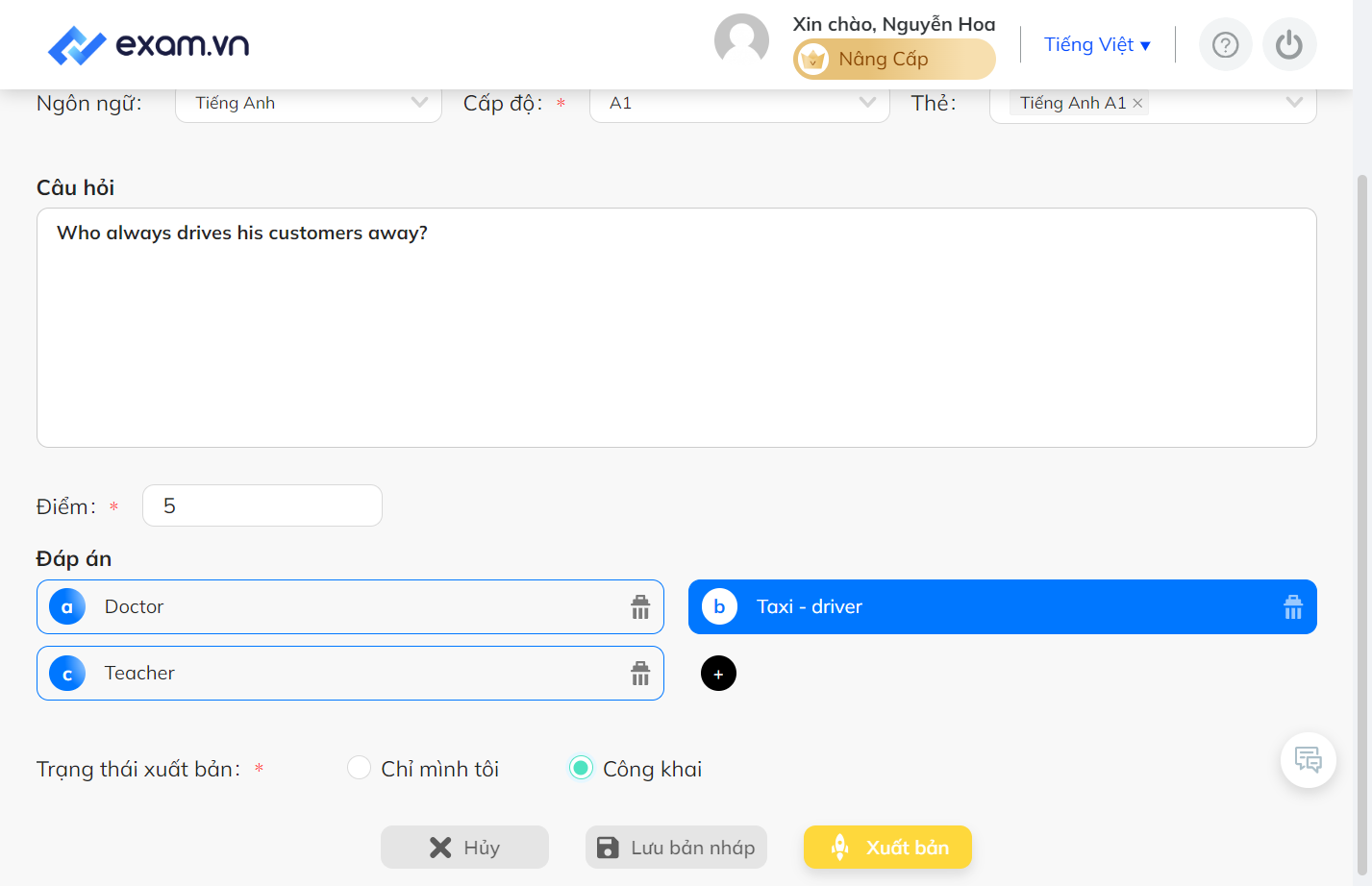The height and width of the screenshot is (886, 1372).
Task: Cancel with the Hủy button
Action: 464,848
